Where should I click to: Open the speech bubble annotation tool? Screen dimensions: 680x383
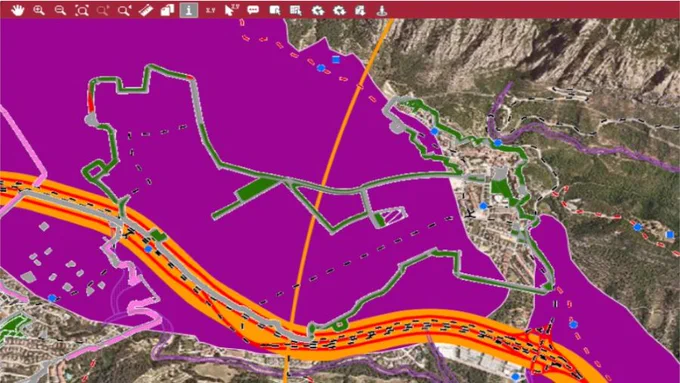(253, 10)
